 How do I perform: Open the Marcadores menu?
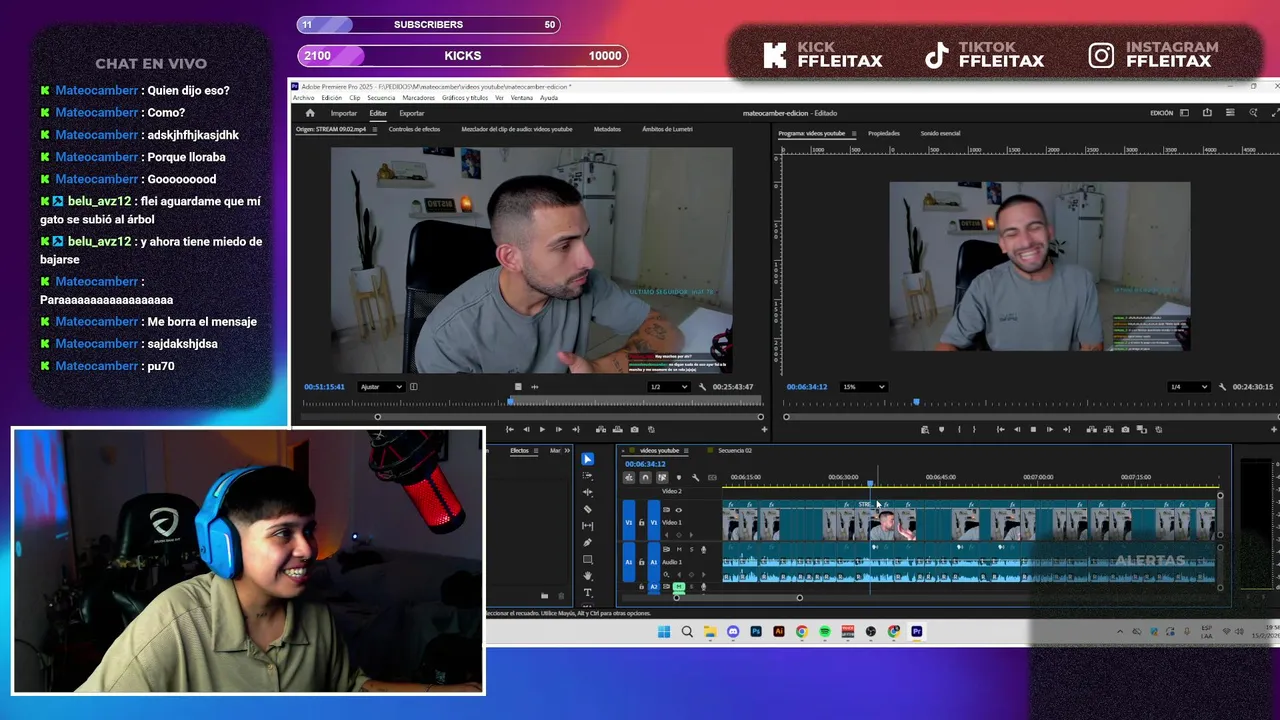pos(419,98)
